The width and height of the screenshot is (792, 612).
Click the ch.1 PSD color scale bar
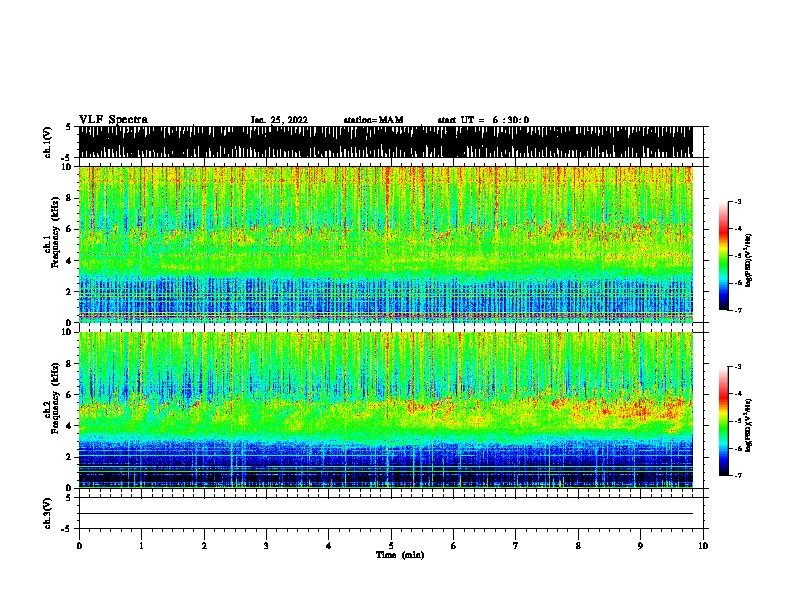pos(723,256)
